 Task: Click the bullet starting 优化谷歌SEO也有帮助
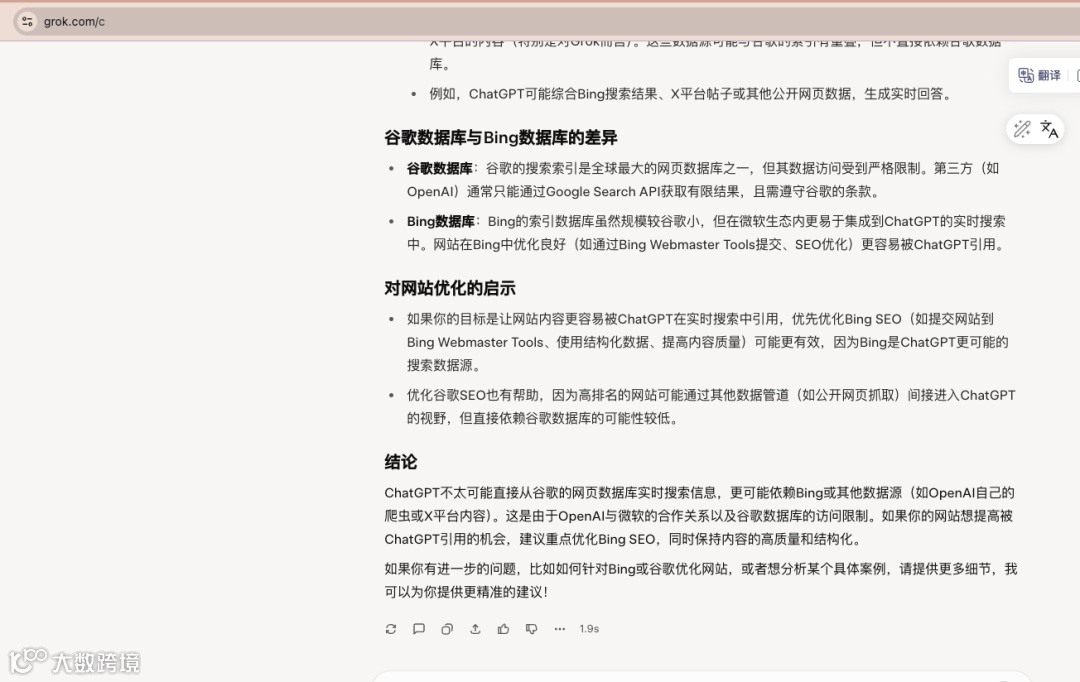(x=711, y=406)
